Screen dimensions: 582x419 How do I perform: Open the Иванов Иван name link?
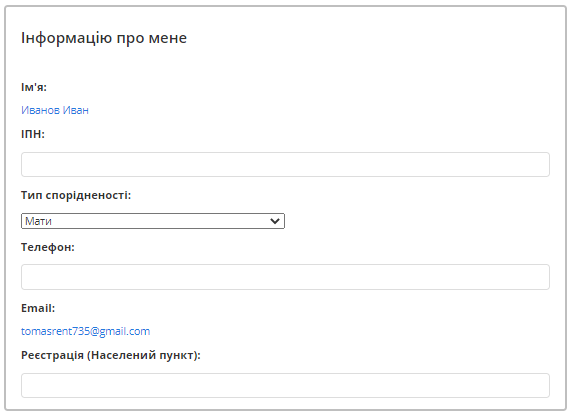click(55, 110)
